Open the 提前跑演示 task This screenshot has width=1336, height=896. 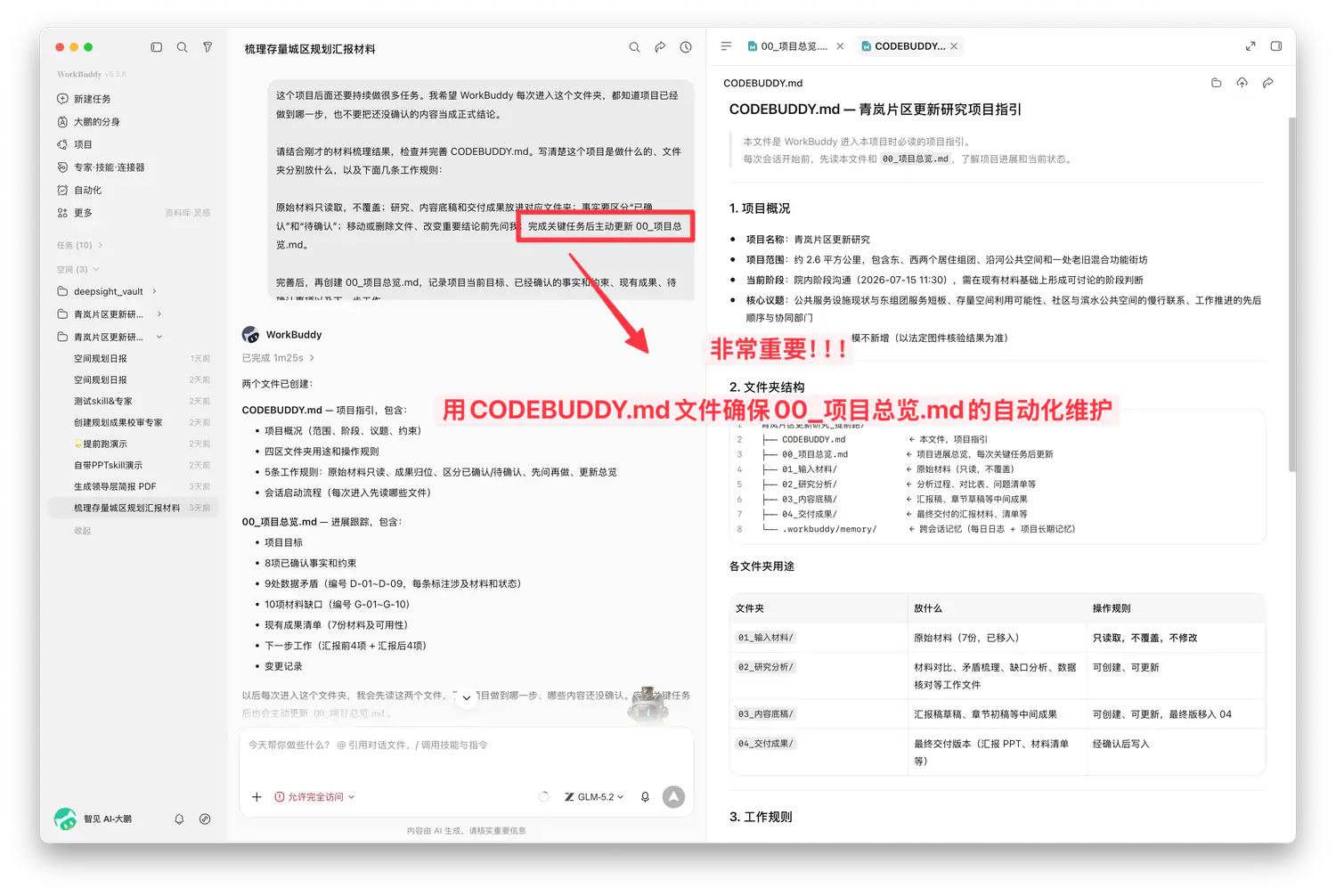tap(133, 444)
